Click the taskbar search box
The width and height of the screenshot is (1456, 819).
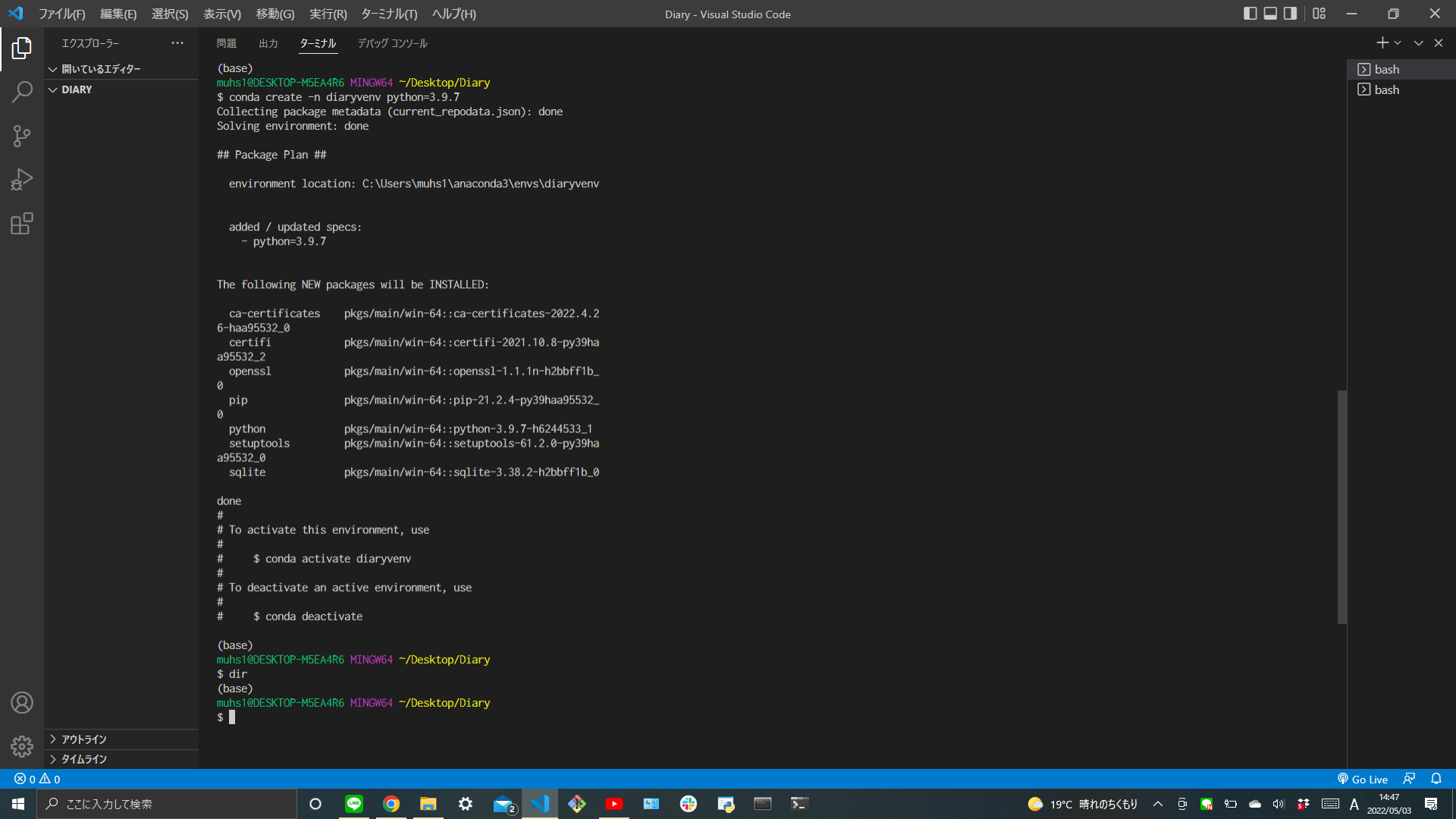tap(167, 804)
